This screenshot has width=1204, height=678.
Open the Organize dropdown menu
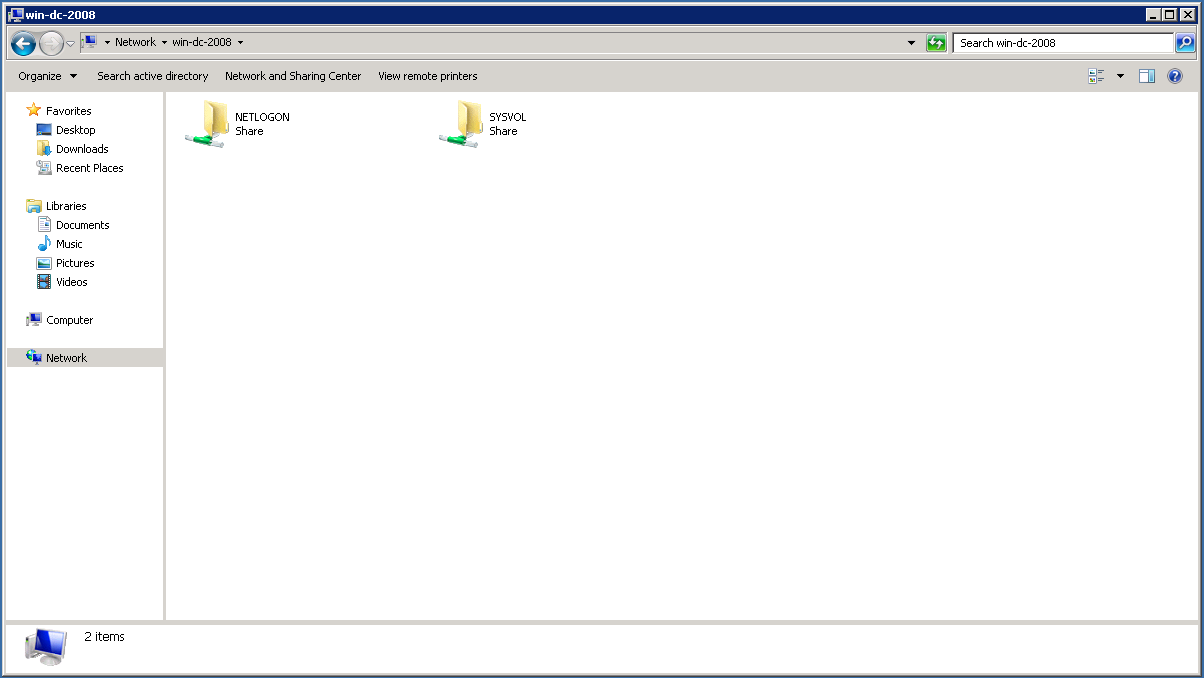point(47,76)
